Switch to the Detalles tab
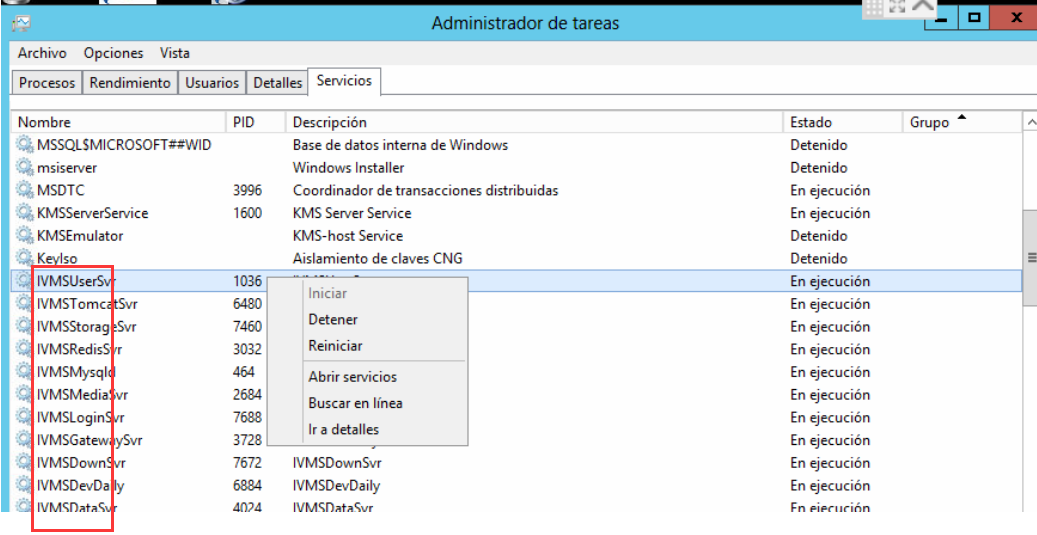This screenshot has height=535, width=1037. [278, 83]
